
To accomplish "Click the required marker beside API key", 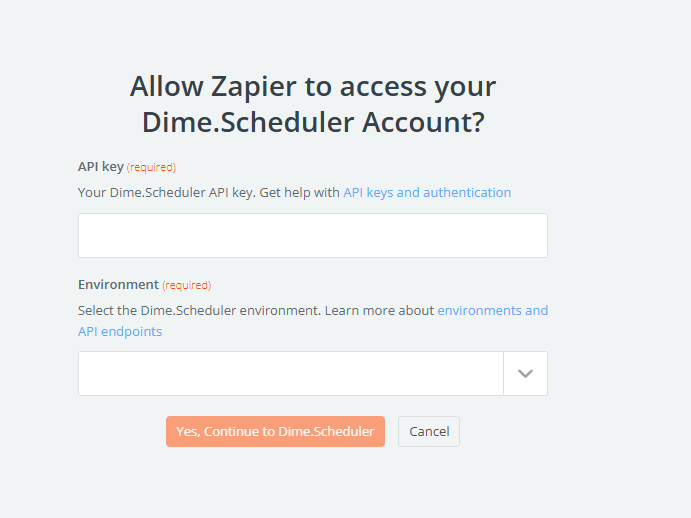I will click(x=151, y=167).
